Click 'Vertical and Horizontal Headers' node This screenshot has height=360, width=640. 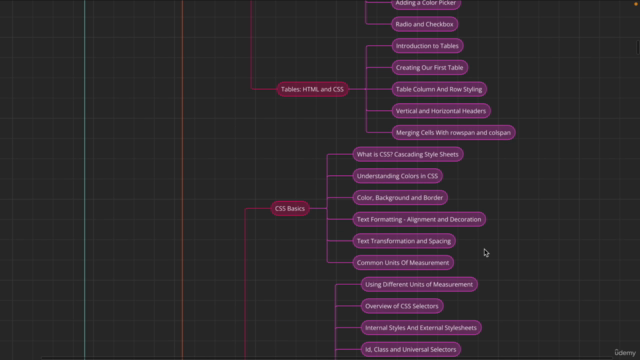441,111
